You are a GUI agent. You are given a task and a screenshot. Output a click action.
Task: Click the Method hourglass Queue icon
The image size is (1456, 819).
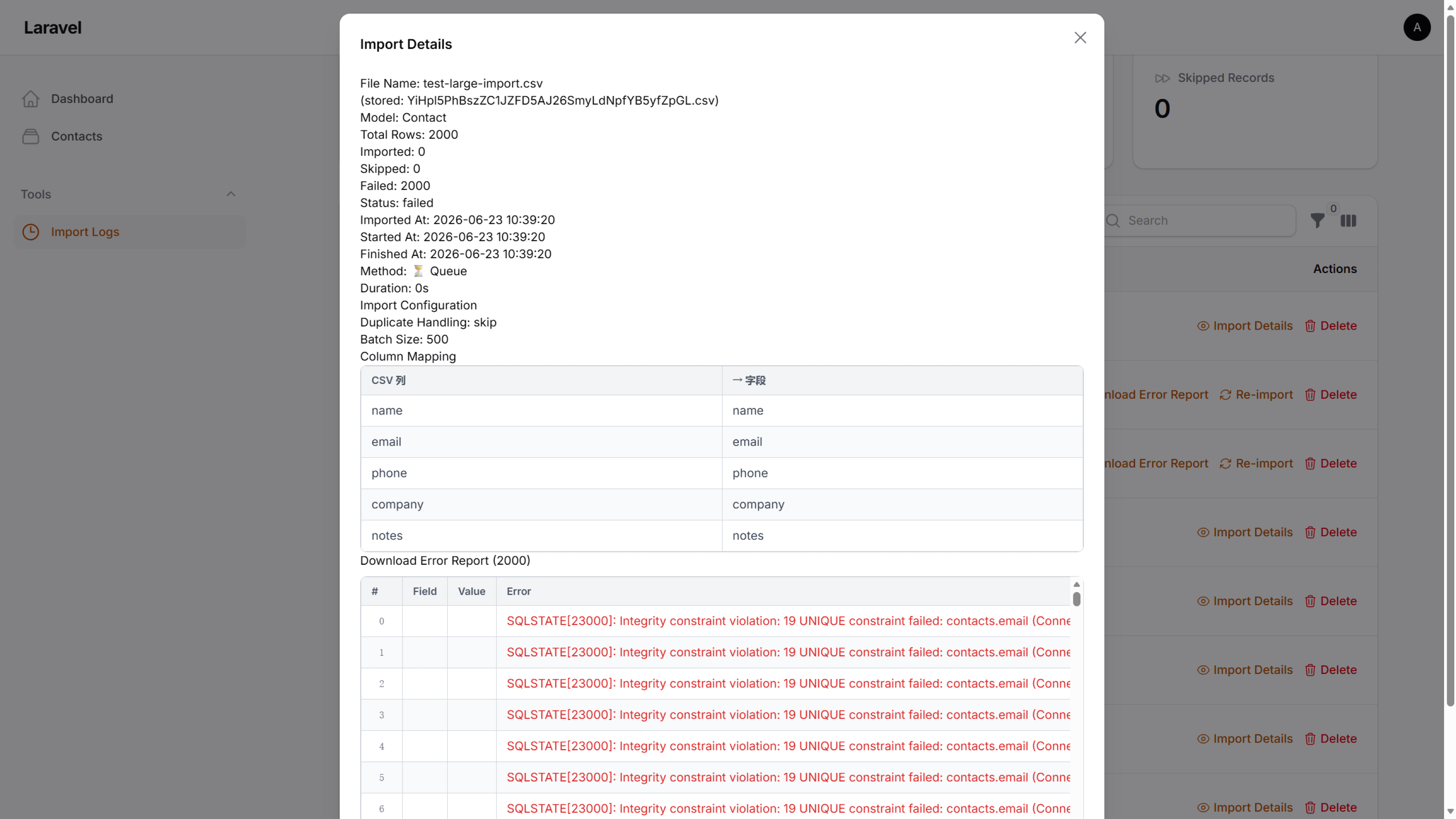click(418, 271)
